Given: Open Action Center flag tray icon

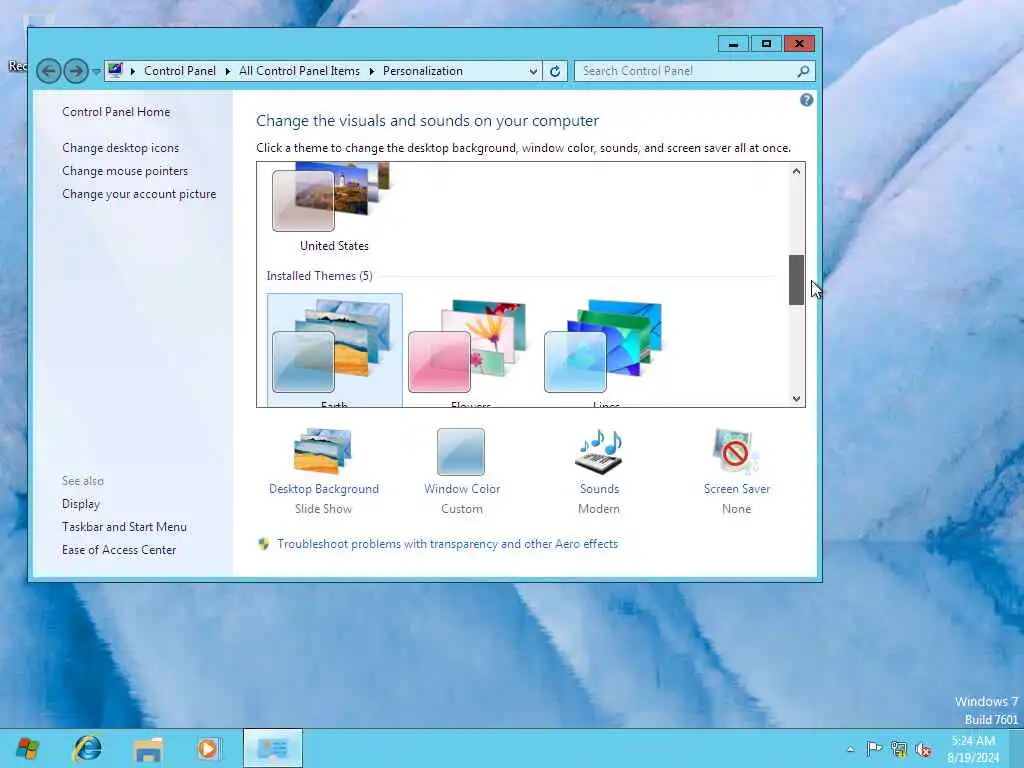Looking at the screenshot, I should click(874, 749).
